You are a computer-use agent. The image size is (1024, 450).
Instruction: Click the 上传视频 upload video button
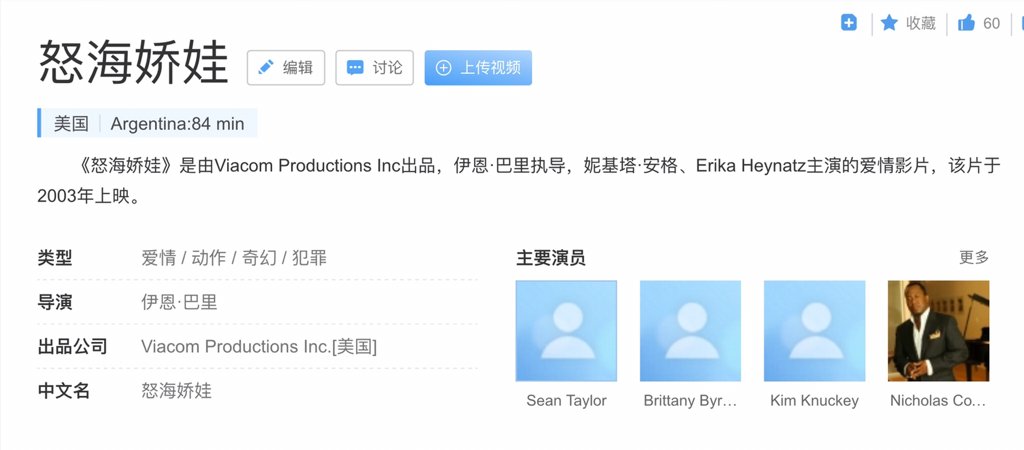click(x=478, y=68)
